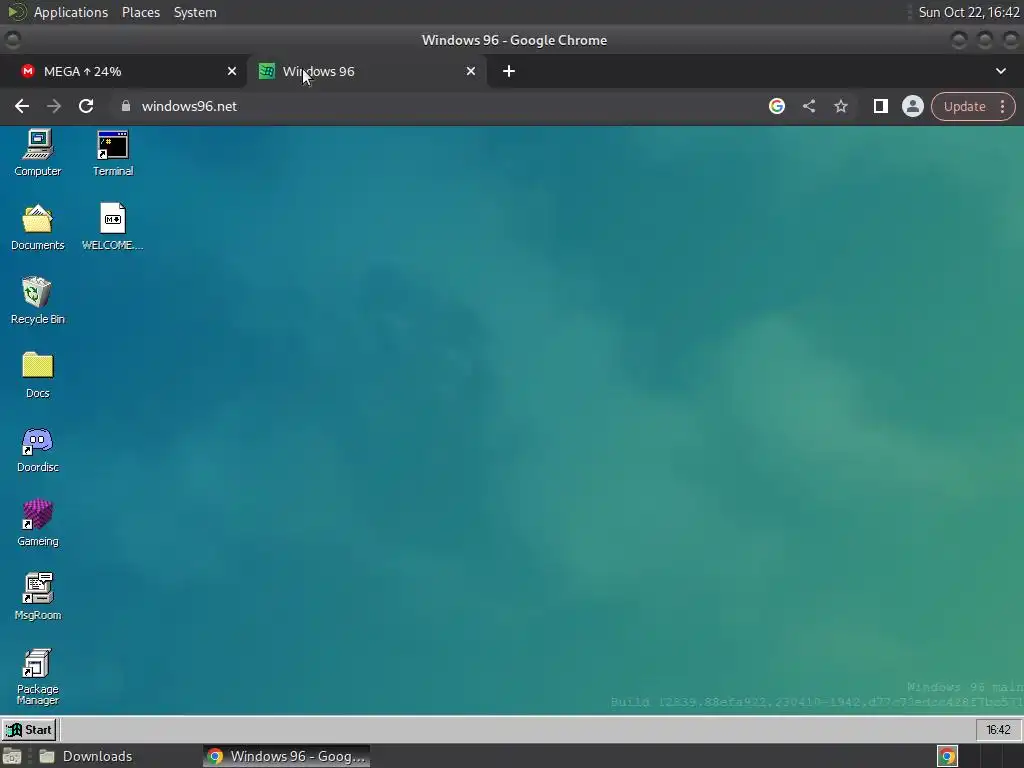This screenshot has width=1024, height=768.
Task: Open the MsgRoom shortcut
Action: (38, 597)
